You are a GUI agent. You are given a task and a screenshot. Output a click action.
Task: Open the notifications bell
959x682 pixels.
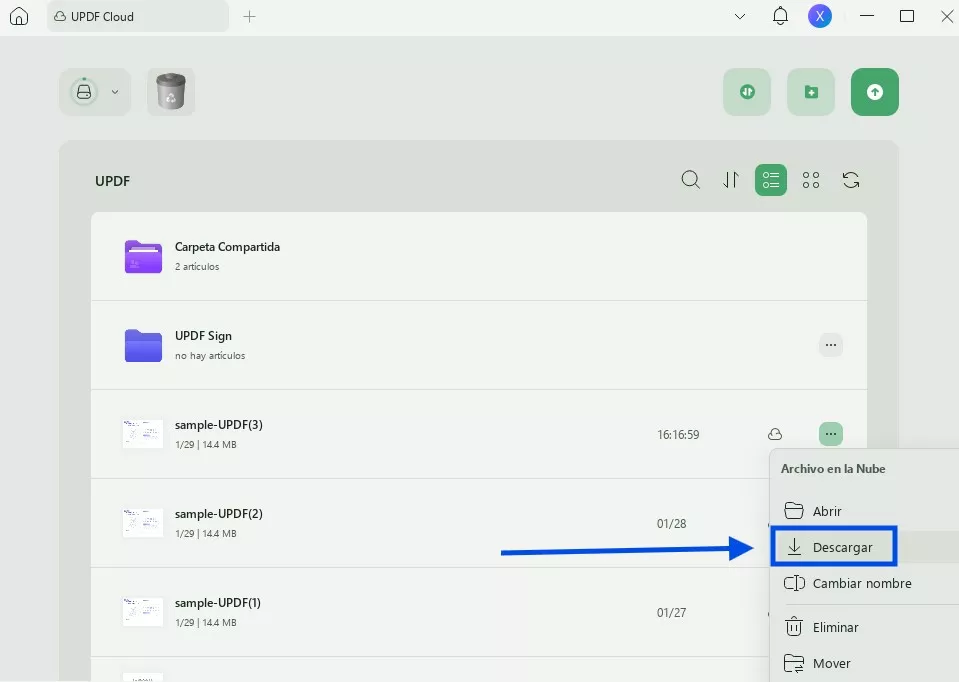pos(780,17)
